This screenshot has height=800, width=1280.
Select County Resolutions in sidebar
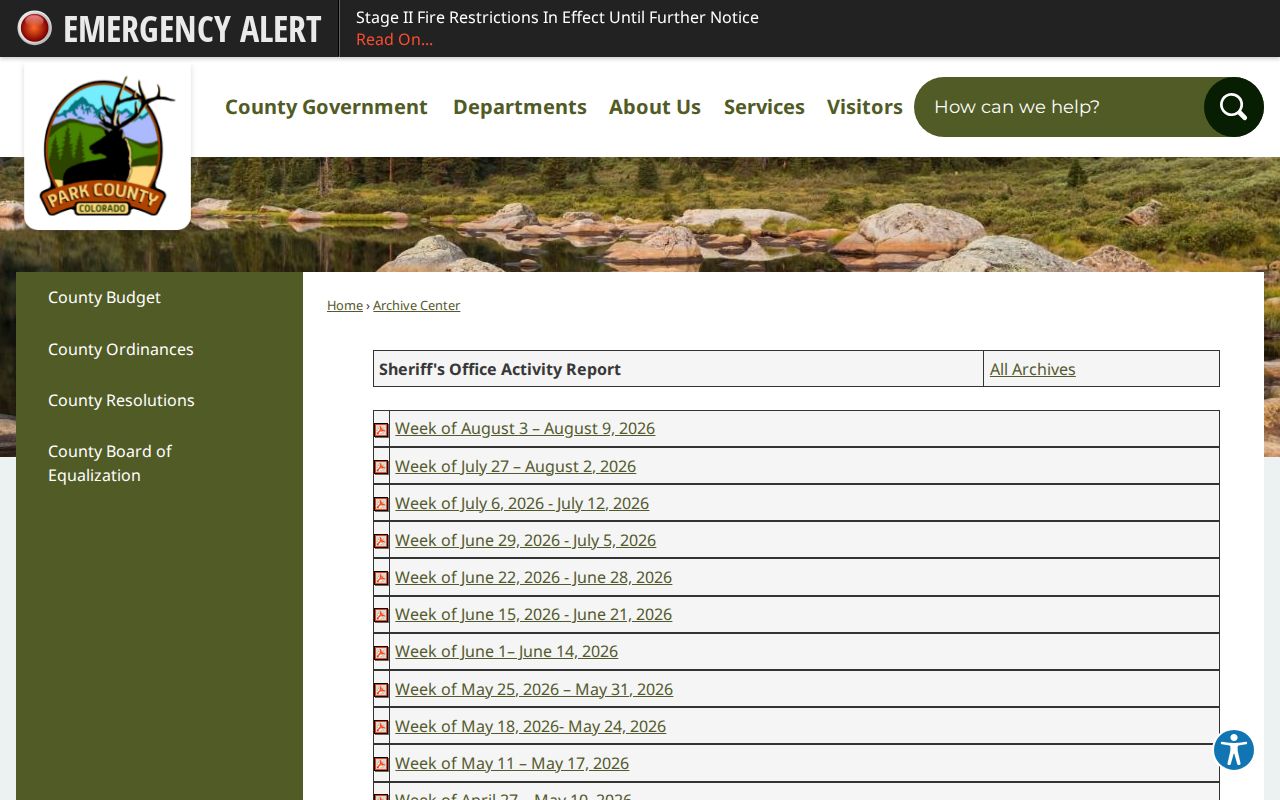(x=121, y=400)
